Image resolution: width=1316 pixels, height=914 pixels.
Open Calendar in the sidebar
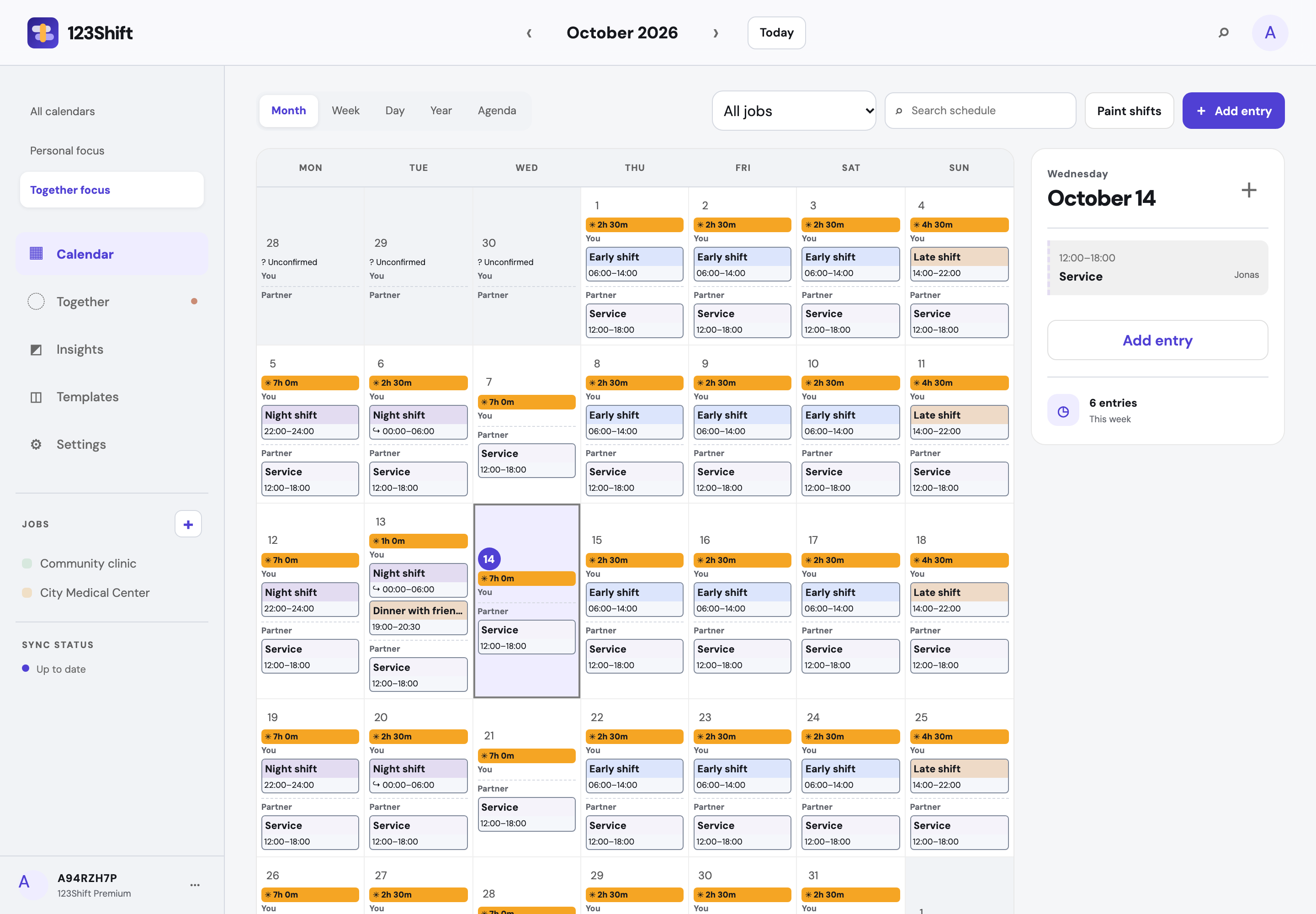pos(111,254)
